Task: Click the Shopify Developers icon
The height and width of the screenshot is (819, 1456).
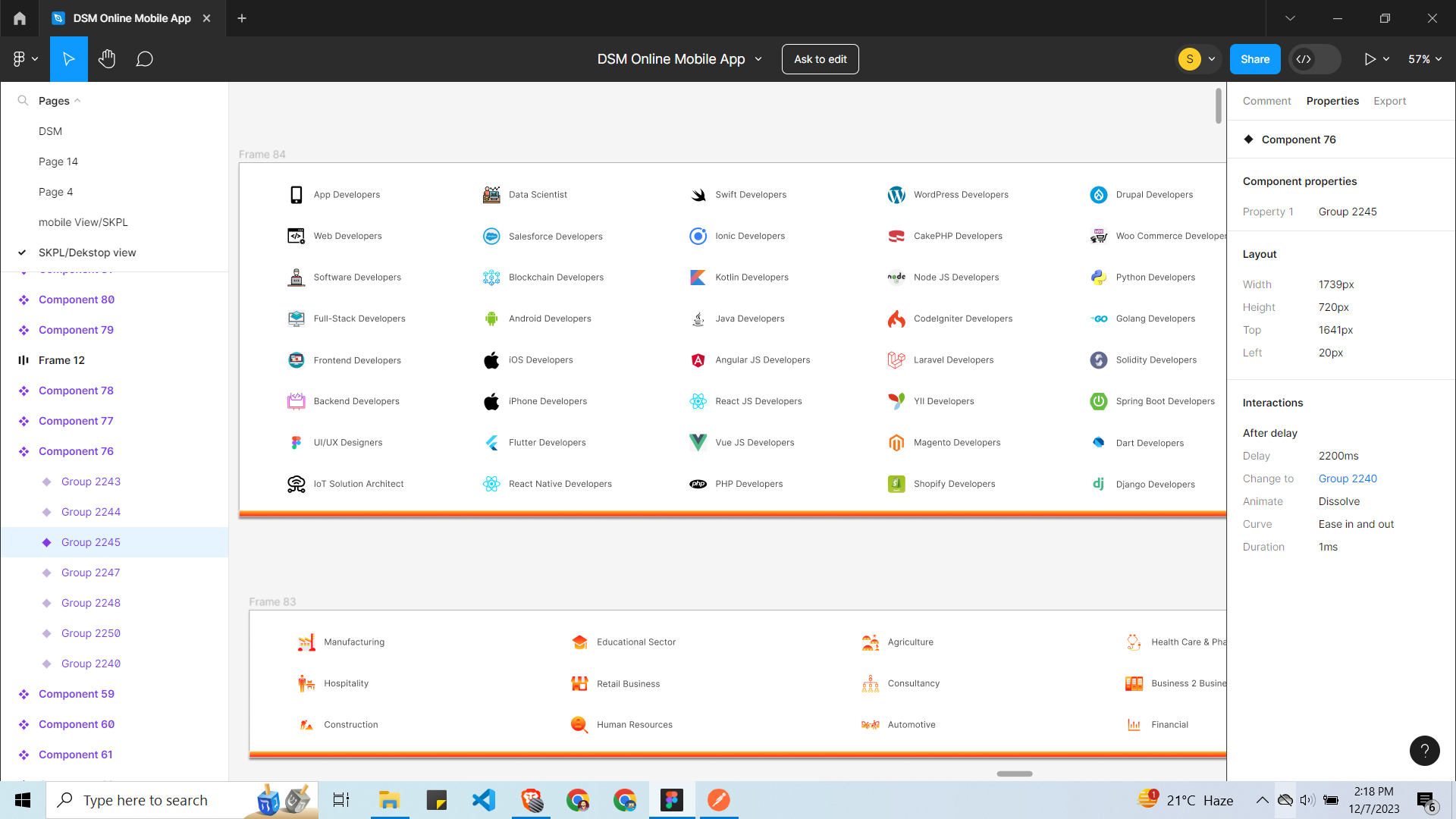Action: click(896, 484)
